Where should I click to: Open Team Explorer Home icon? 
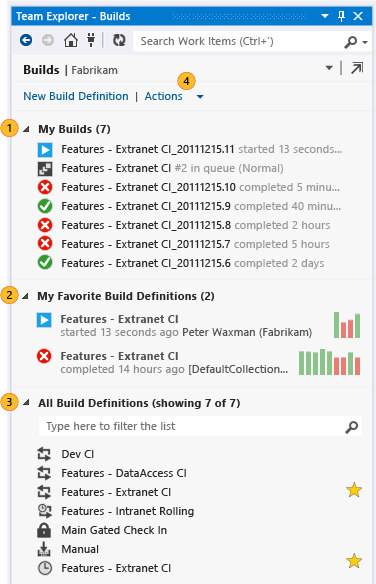click(x=71, y=40)
